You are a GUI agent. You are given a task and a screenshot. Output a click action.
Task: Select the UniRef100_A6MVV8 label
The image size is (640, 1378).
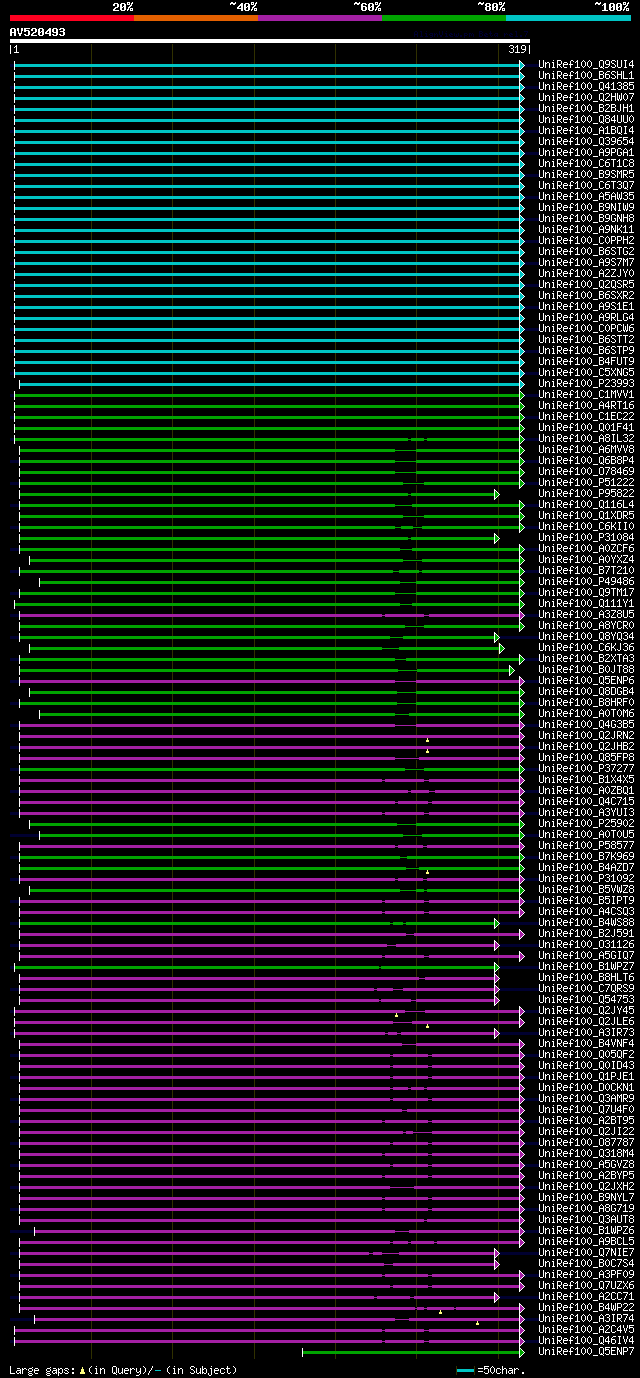pyautogui.click(x=586, y=450)
